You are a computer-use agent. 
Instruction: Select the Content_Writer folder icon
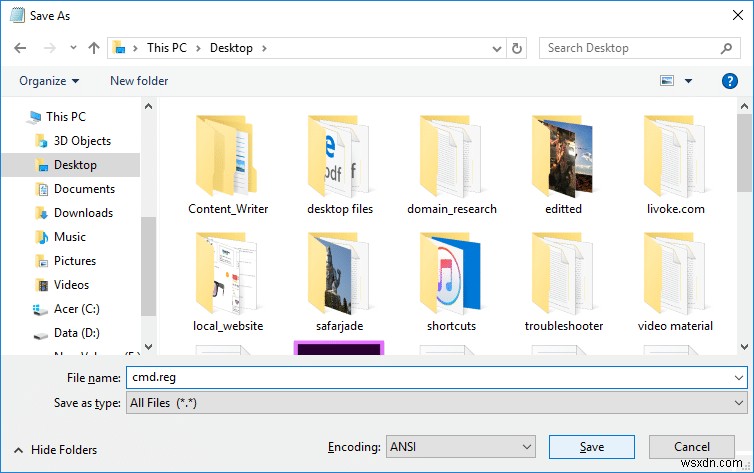(x=227, y=155)
